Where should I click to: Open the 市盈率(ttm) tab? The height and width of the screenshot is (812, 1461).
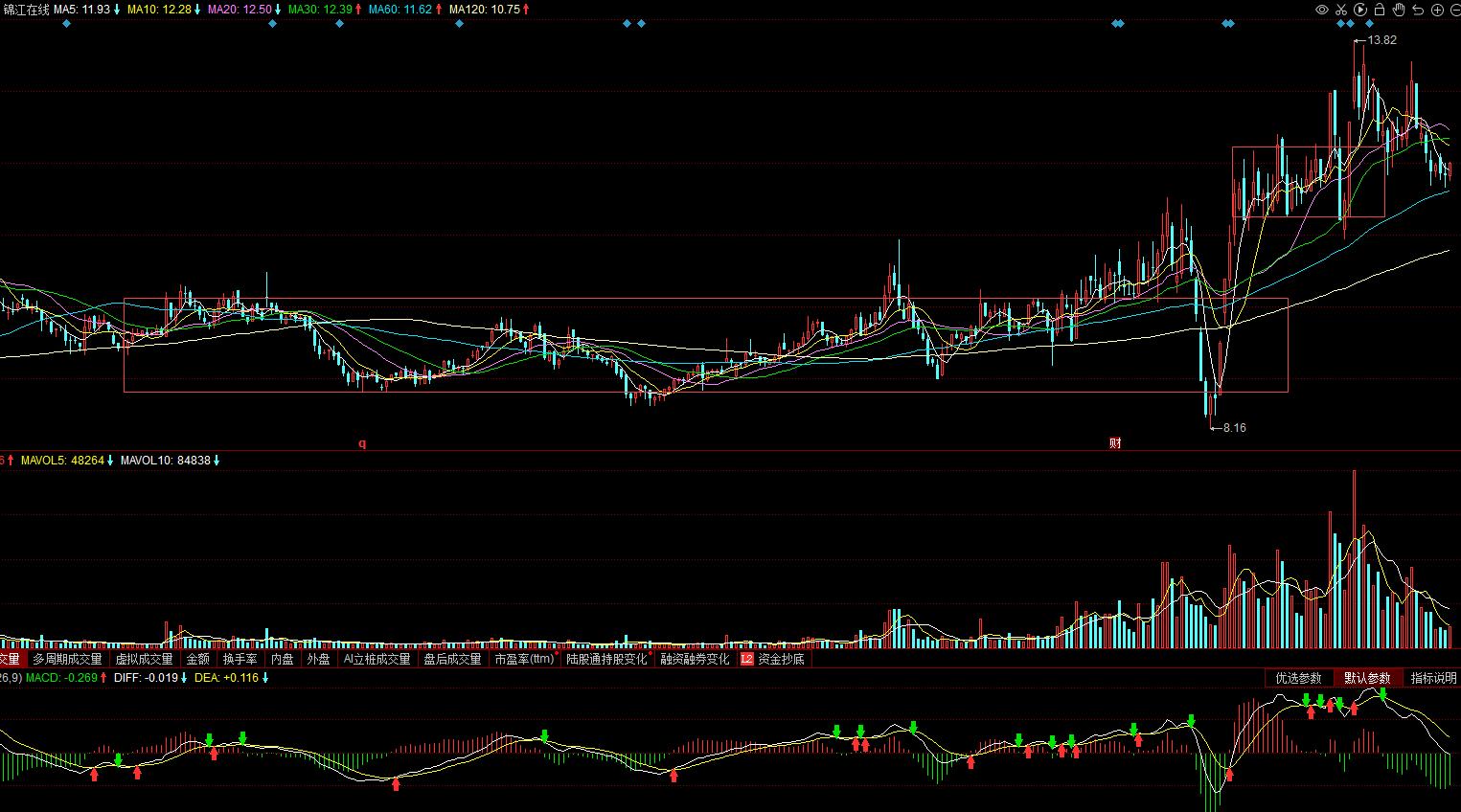(524, 659)
